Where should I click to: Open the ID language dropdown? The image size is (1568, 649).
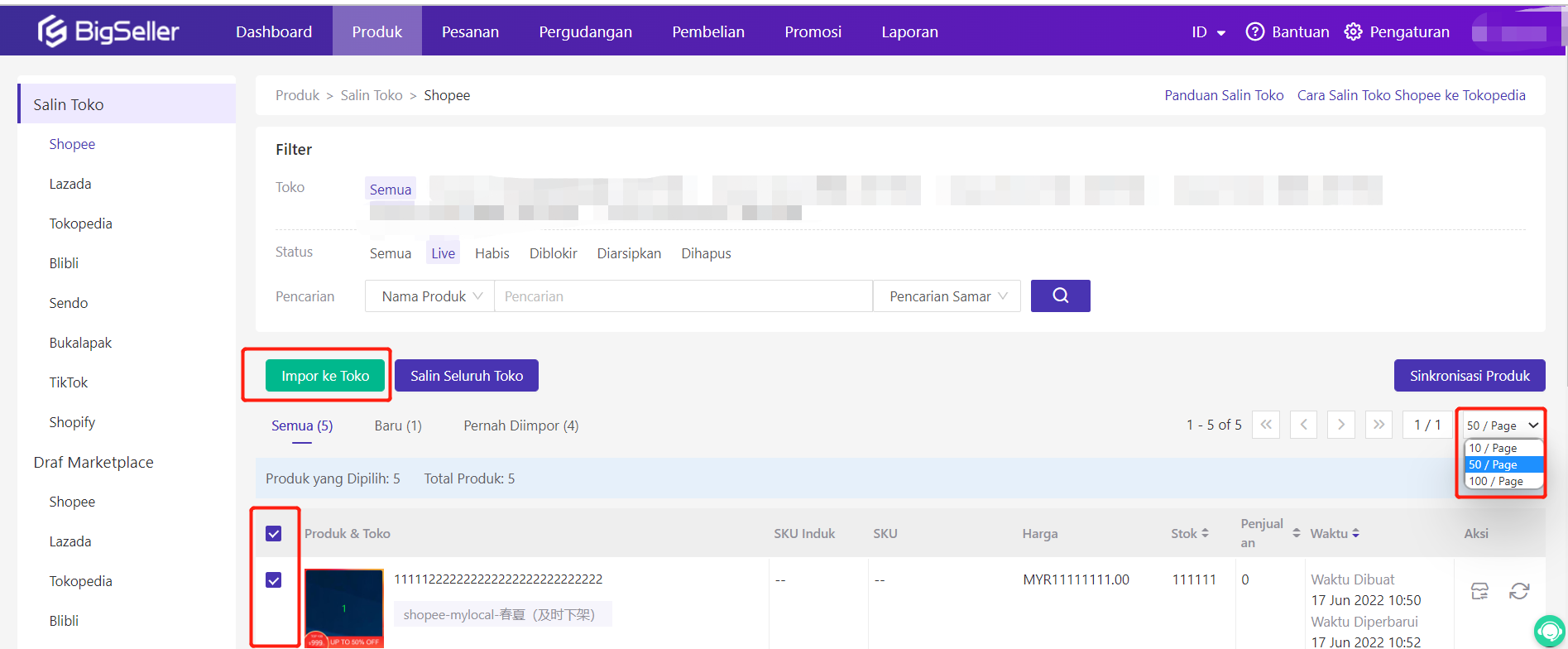click(1208, 32)
